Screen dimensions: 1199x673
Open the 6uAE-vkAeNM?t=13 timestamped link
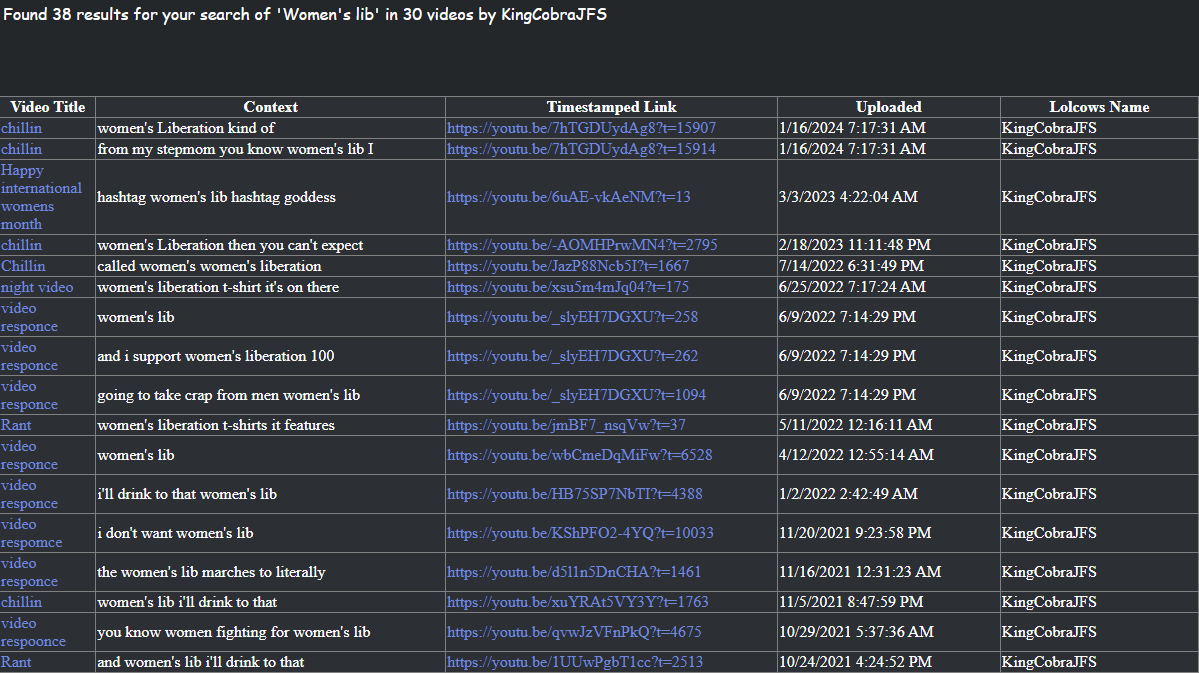click(x=568, y=197)
